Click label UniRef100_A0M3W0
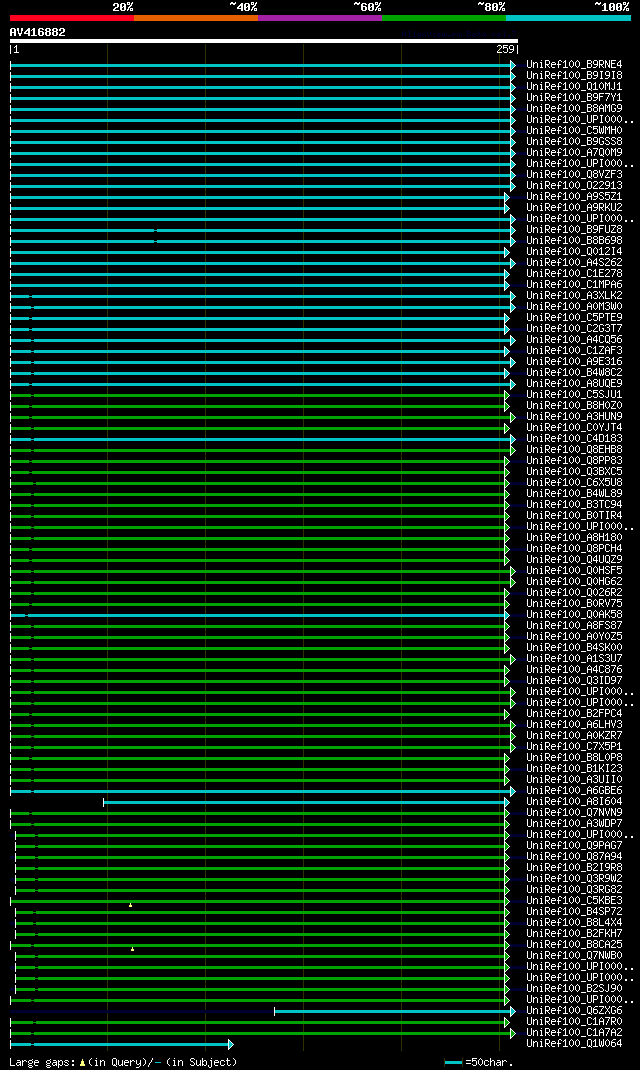This screenshot has width=640, height=1070. [x=574, y=306]
